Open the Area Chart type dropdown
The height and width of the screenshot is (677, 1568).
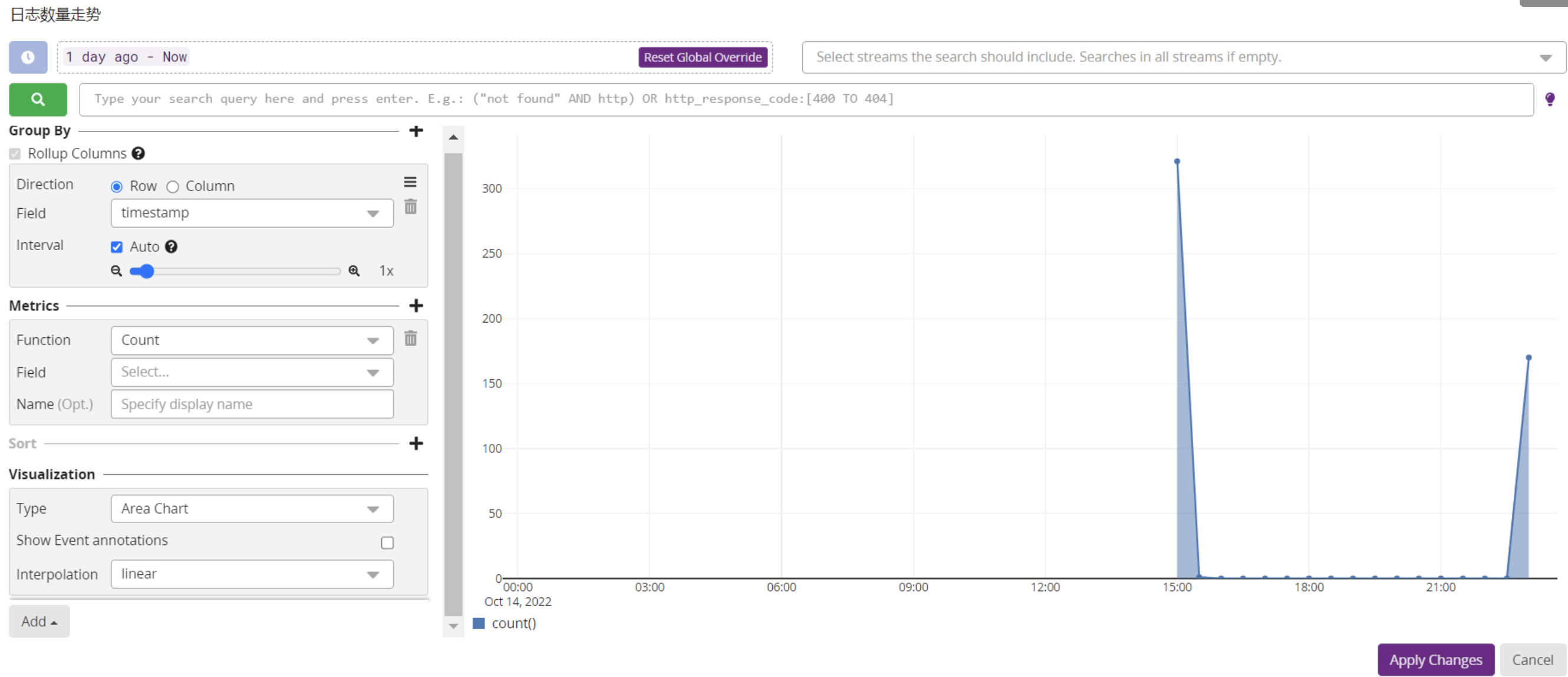(x=251, y=509)
